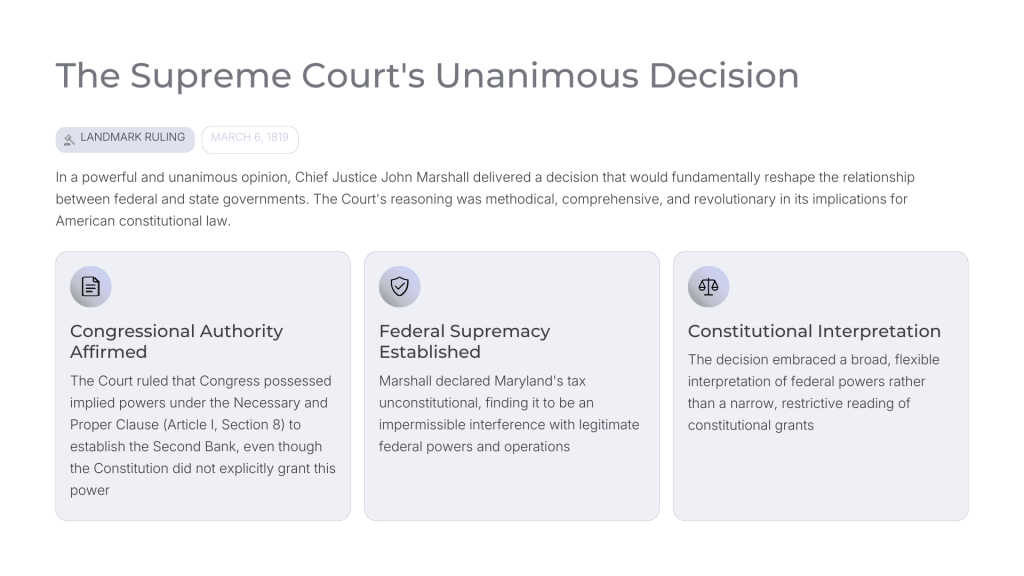The width and height of the screenshot is (1024, 576).
Task: Click the Maryland's tax unconstitutional description text
Action: click(x=509, y=414)
